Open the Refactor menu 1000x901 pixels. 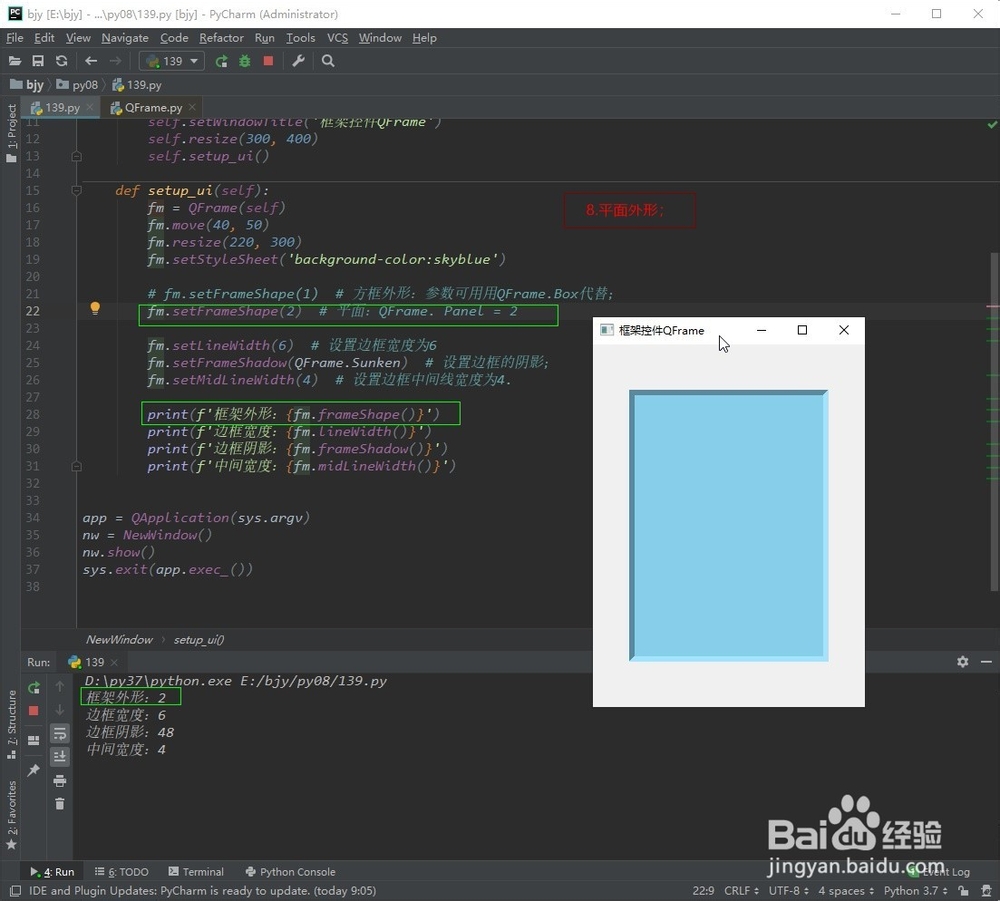click(221, 38)
